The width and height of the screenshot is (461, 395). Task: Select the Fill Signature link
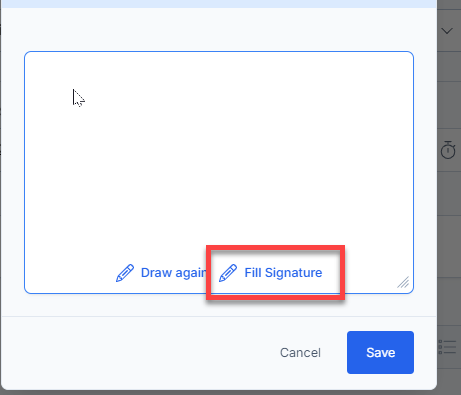click(271, 273)
